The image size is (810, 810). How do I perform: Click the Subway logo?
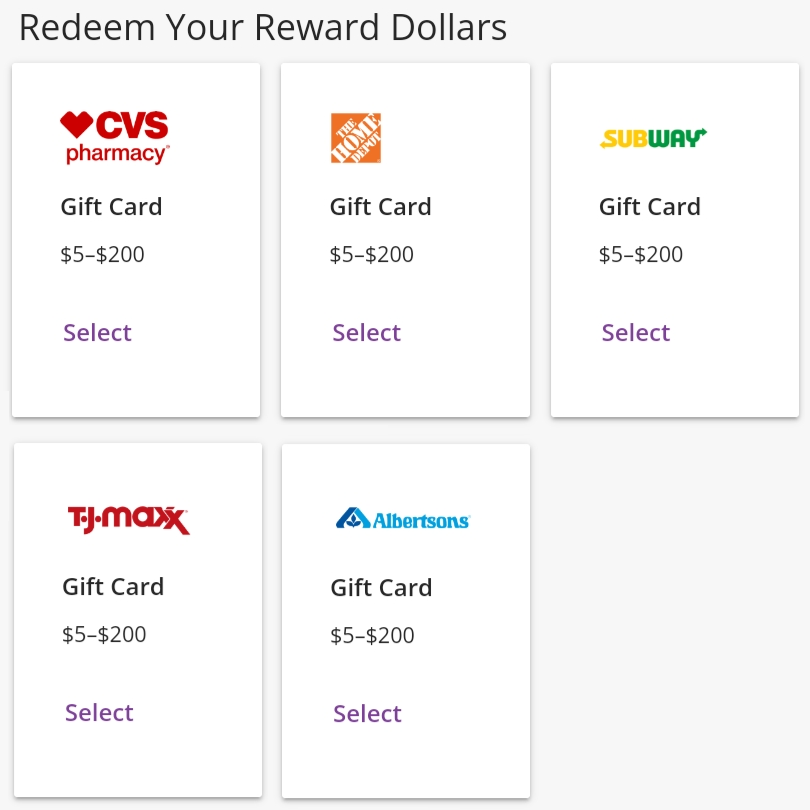653,138
